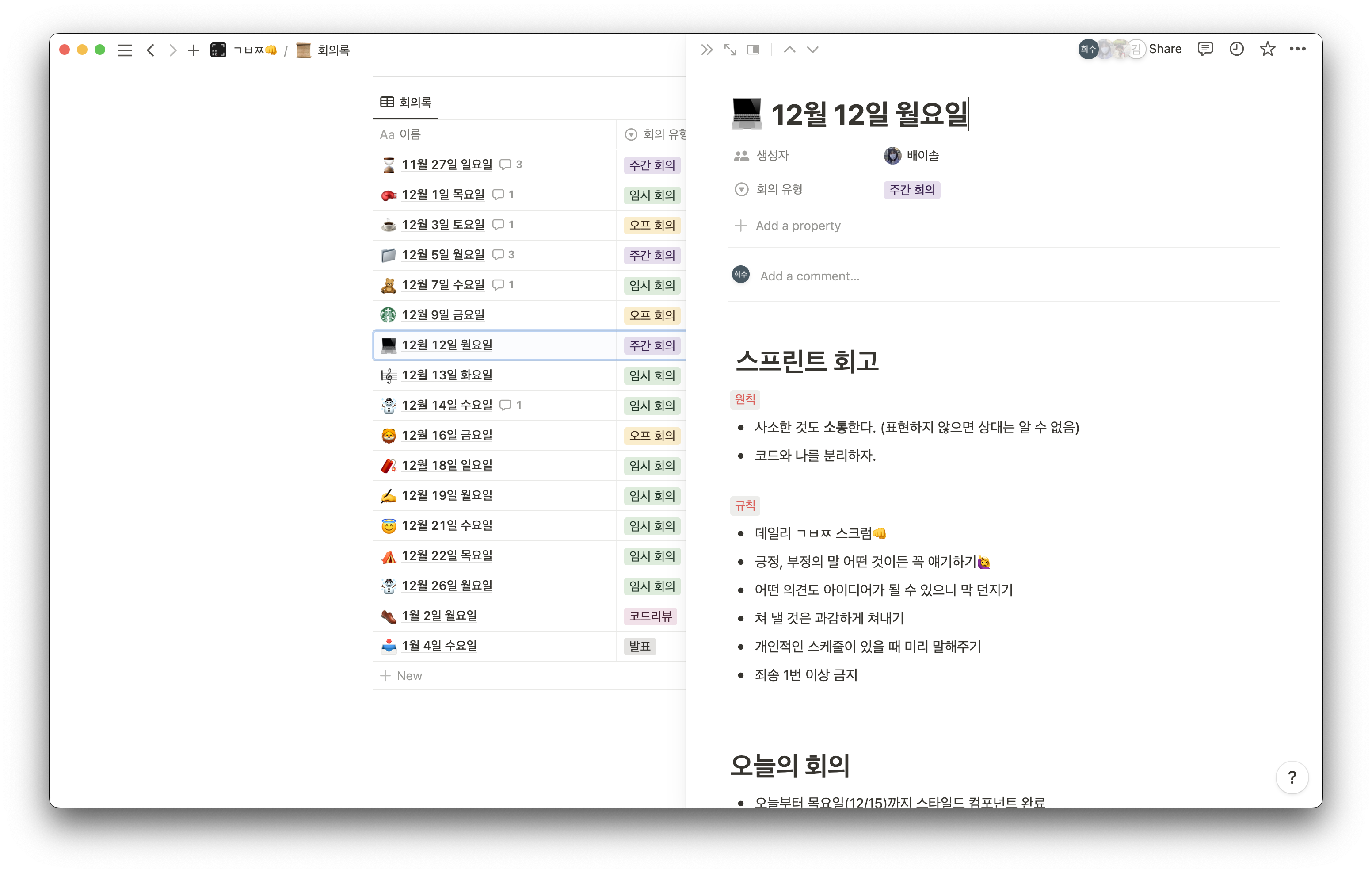Open the comments panel icon

[1205, 49]
